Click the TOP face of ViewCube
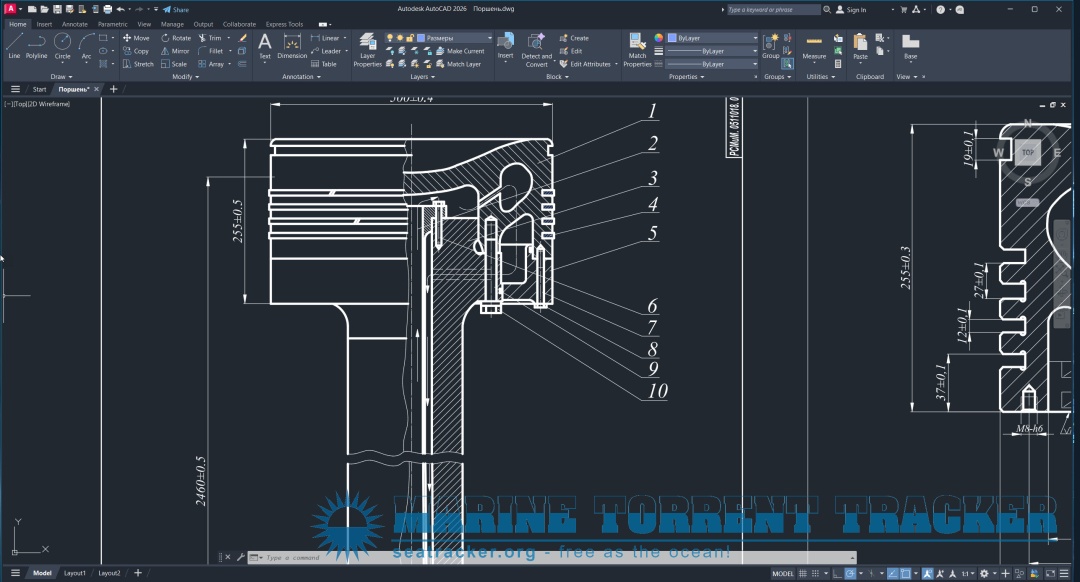This screenshot has height=582, width=1080. [1028, 152]
